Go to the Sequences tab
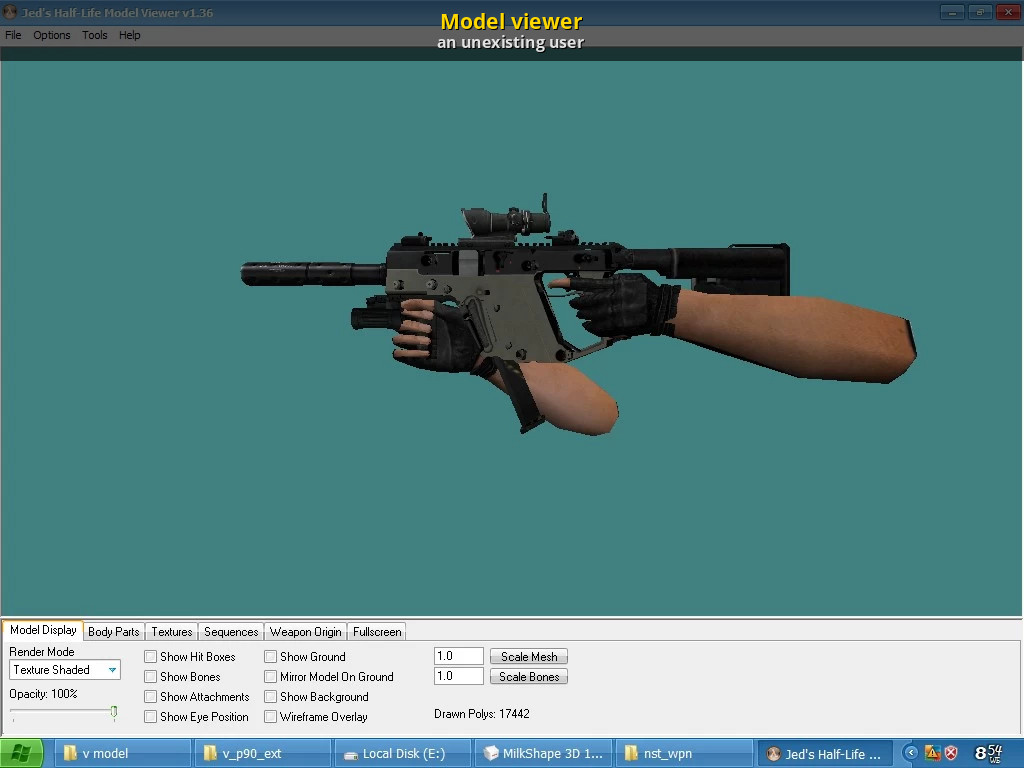 (231, 632)
